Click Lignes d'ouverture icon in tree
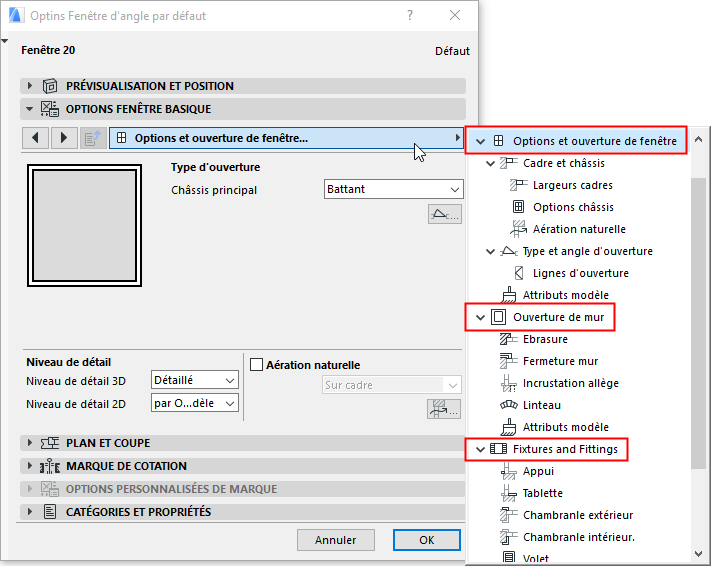This screenshot has height=566, width=711. click(x=519, y=273)
